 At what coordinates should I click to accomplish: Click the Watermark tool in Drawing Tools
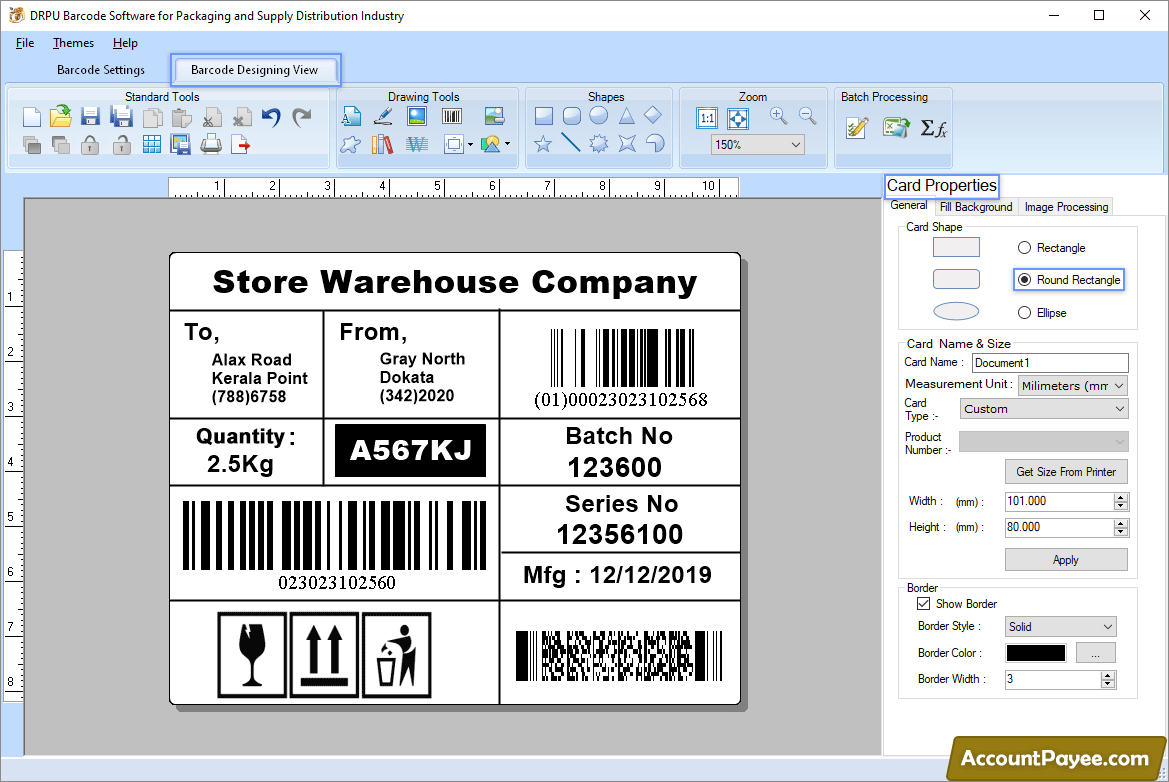coord(417,144)
